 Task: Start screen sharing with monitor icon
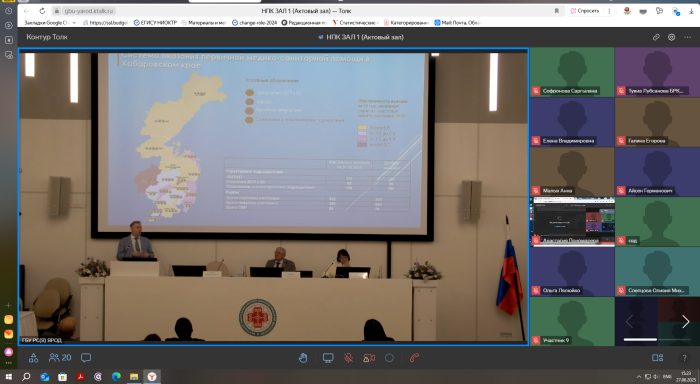[x=328, y=358]
